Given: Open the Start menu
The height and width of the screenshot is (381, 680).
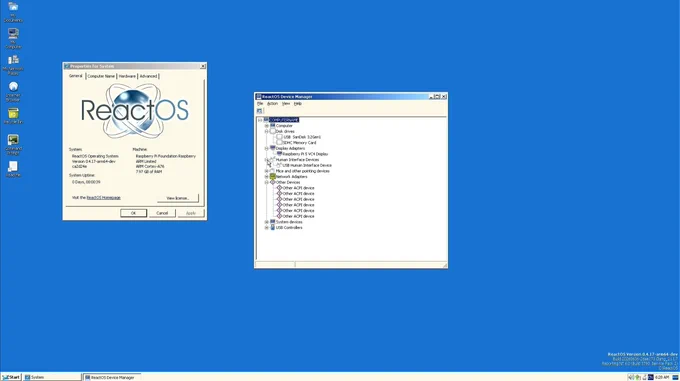Looking at the screenshot, I should (x=11, y=377).
